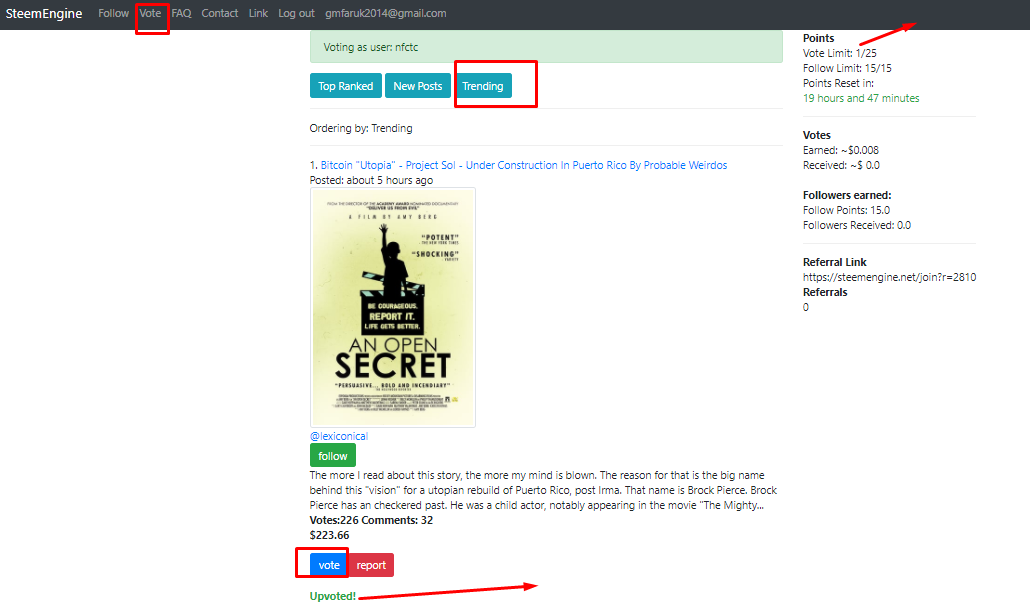Switch ordering to Trending
Screen dimensions: 1030x610
(483, 86)
